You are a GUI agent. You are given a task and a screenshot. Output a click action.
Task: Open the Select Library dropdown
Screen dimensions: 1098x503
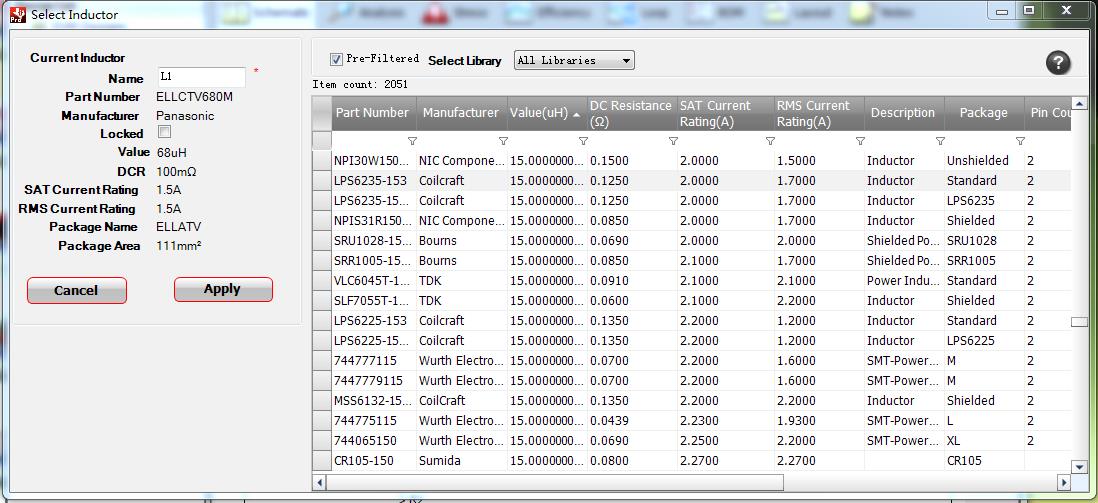coord(574,60)
